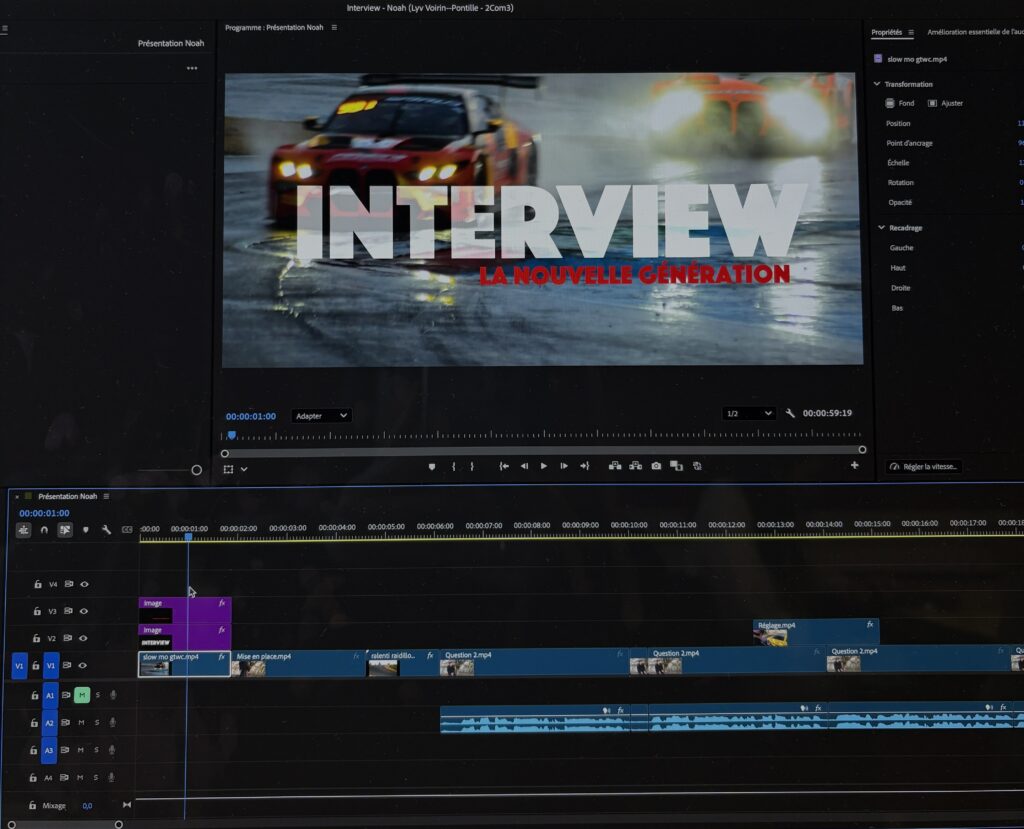Unmute audio track A1

(82, 695)
